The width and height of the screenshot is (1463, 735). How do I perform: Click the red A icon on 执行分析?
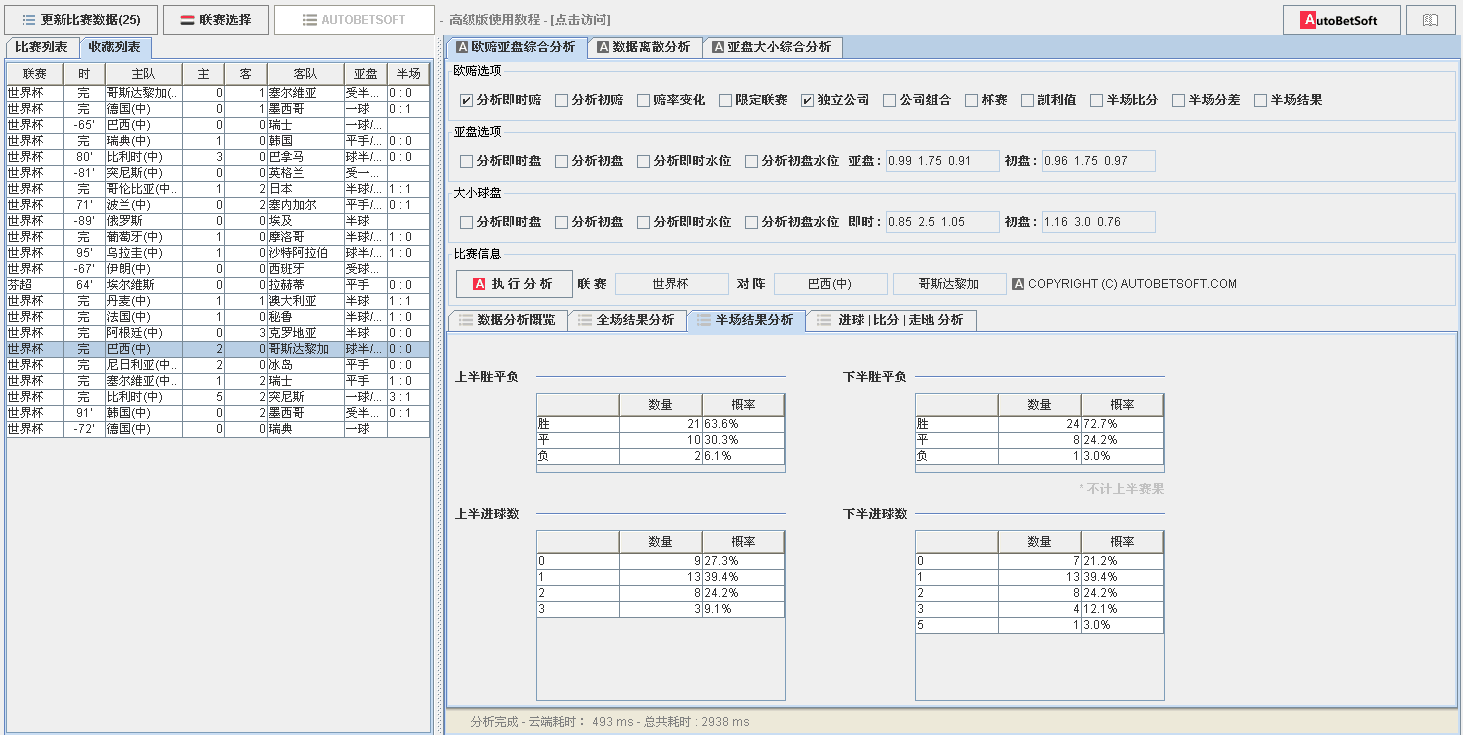(x=479, y=284)
